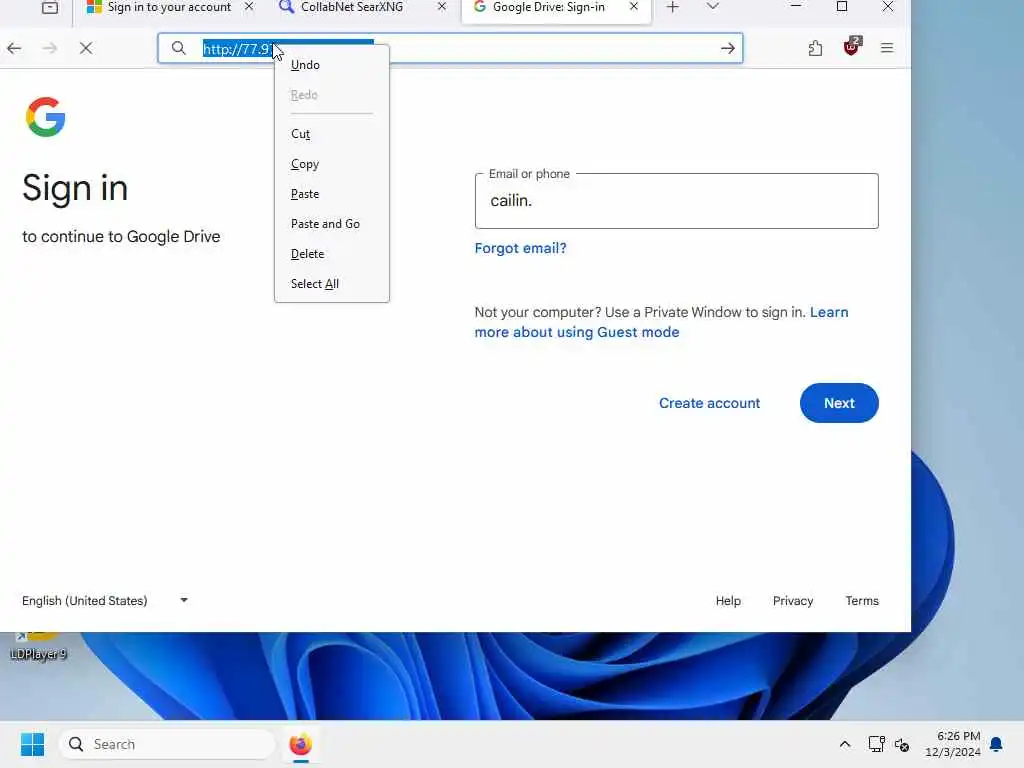The width and height of the screenshot is (1024, 768).
Task: Open the Help footer link
Action: pos(728,601)
